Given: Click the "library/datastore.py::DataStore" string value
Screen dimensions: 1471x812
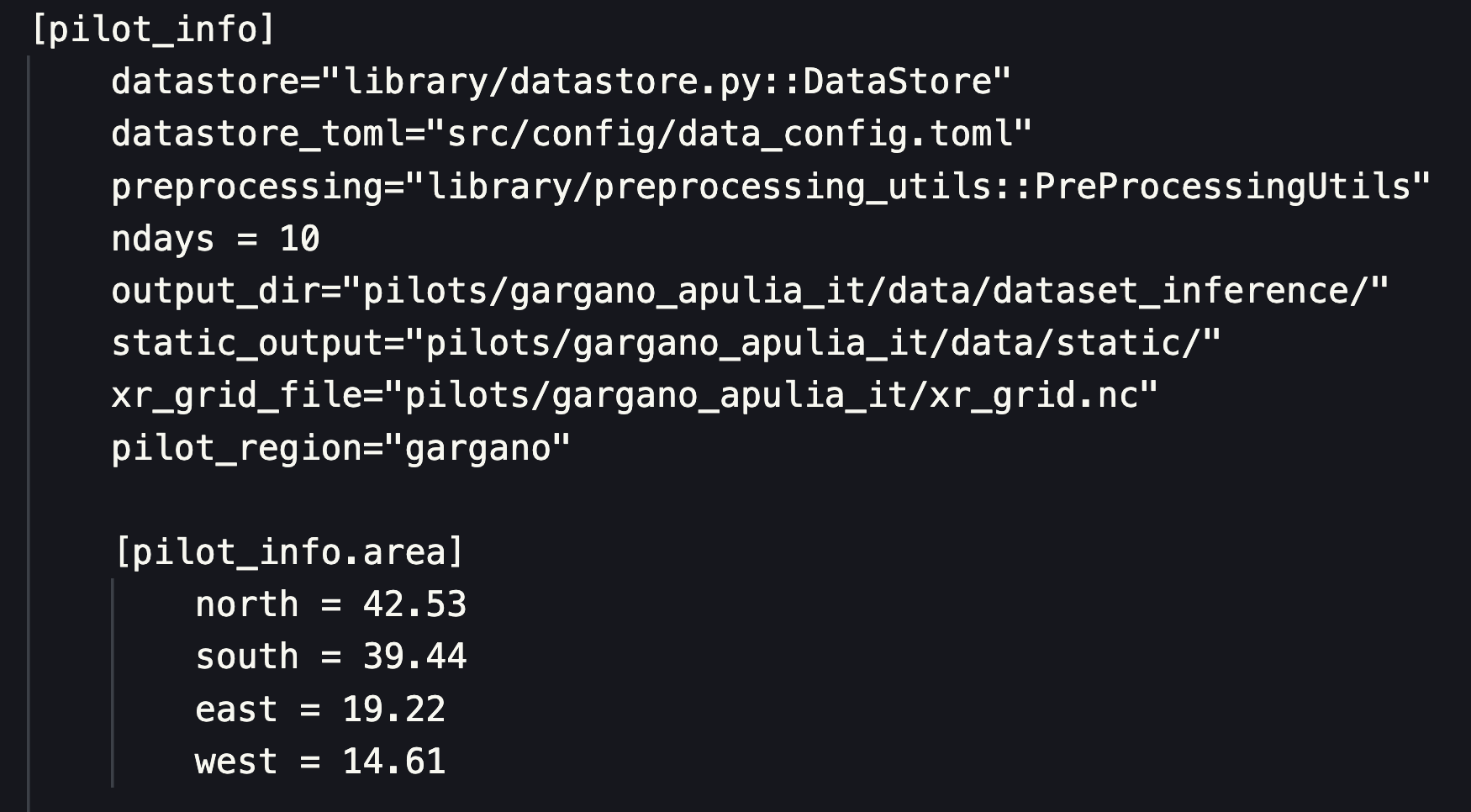Looking at the screenshot, I should click(x=667, y=82).
